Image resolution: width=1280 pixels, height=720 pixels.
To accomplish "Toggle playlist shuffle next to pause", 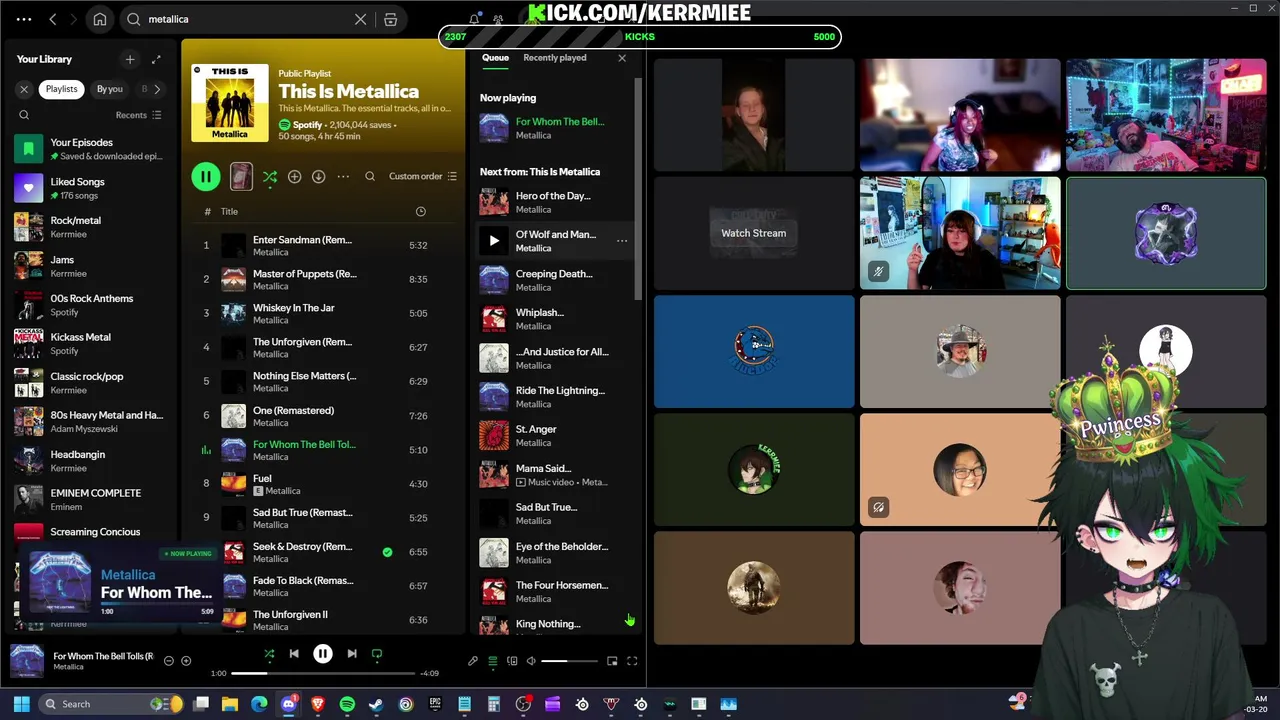I will (x=270, y=177).
